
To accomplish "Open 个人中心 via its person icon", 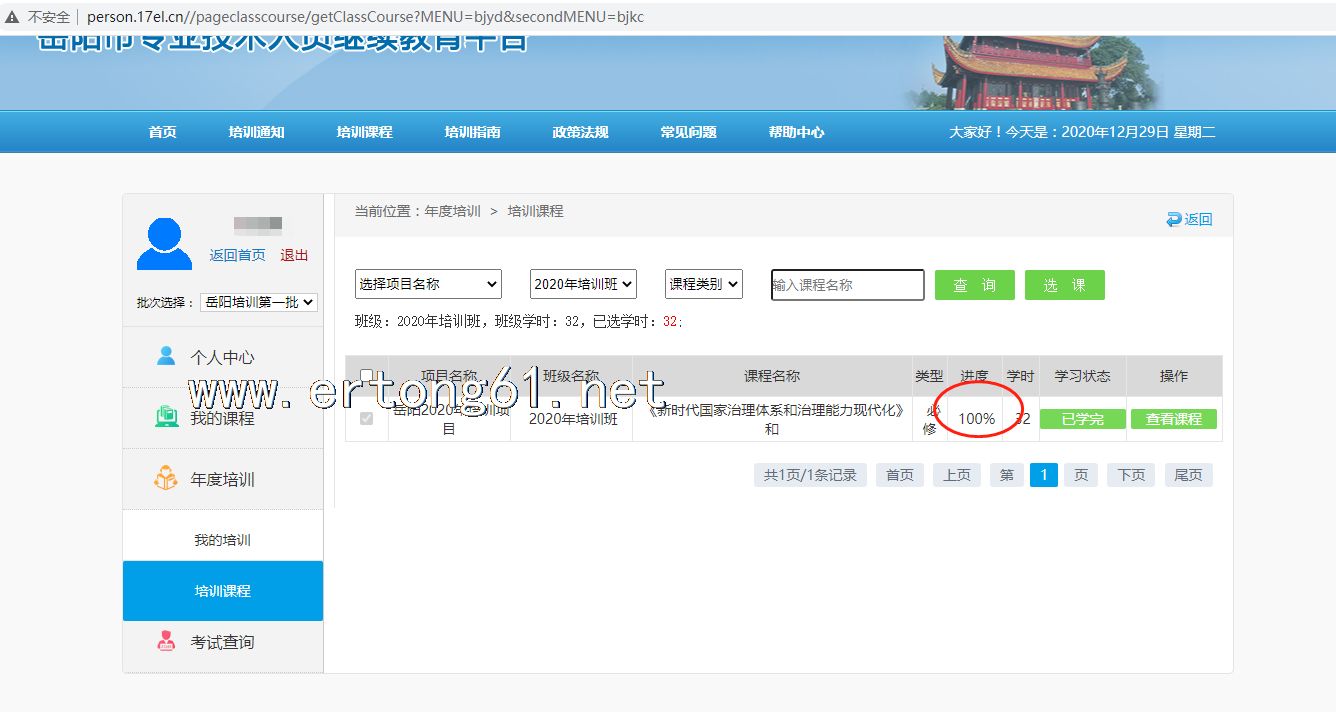I will coord(166,356).
